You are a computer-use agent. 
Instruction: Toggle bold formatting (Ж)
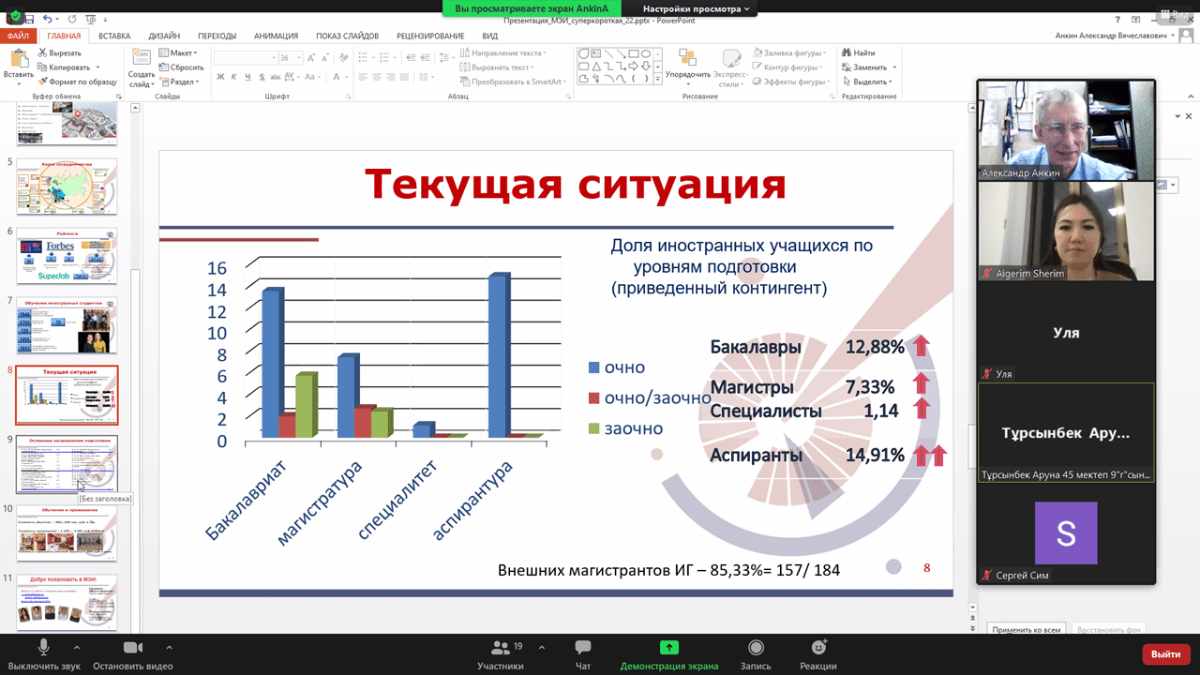218,76
